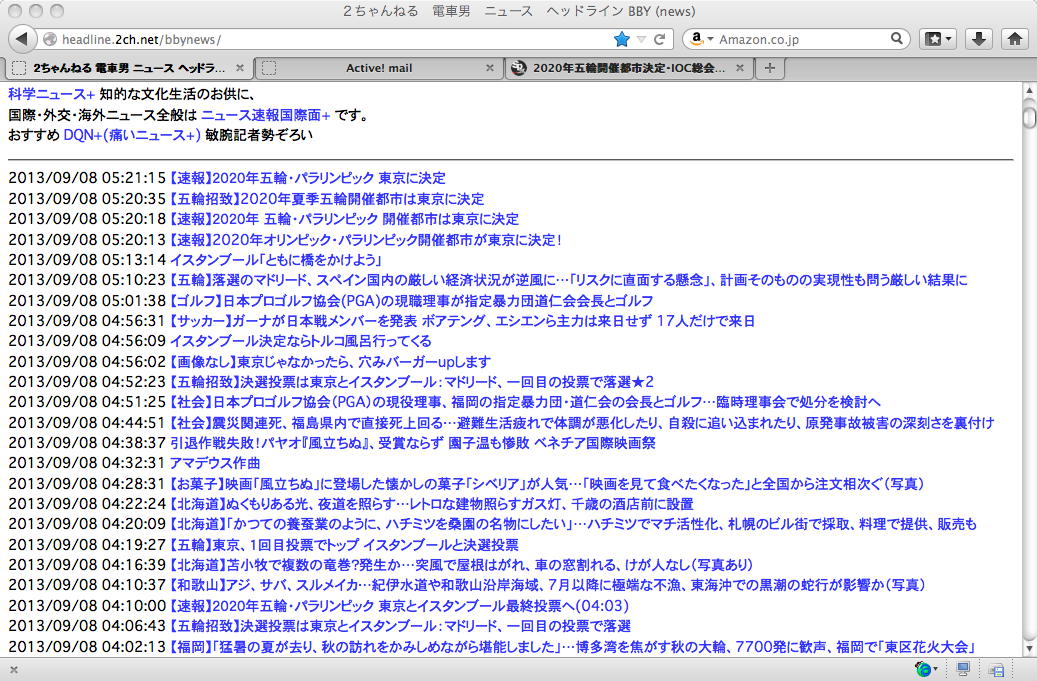Viewport: 1037px width, 681px height.
Task: Open イスタンブール「ともに橋をかけよう」 link
Action: click(x=276, y=260)
